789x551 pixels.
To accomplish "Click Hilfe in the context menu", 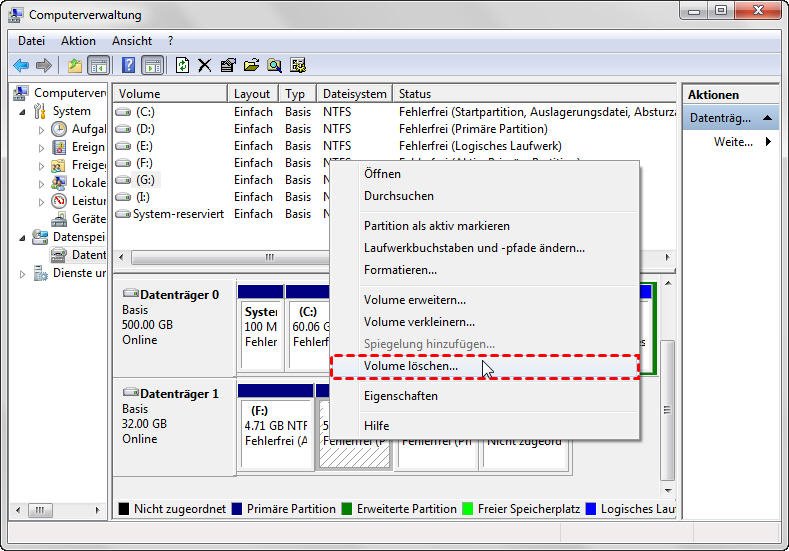I will coord(485,426).
